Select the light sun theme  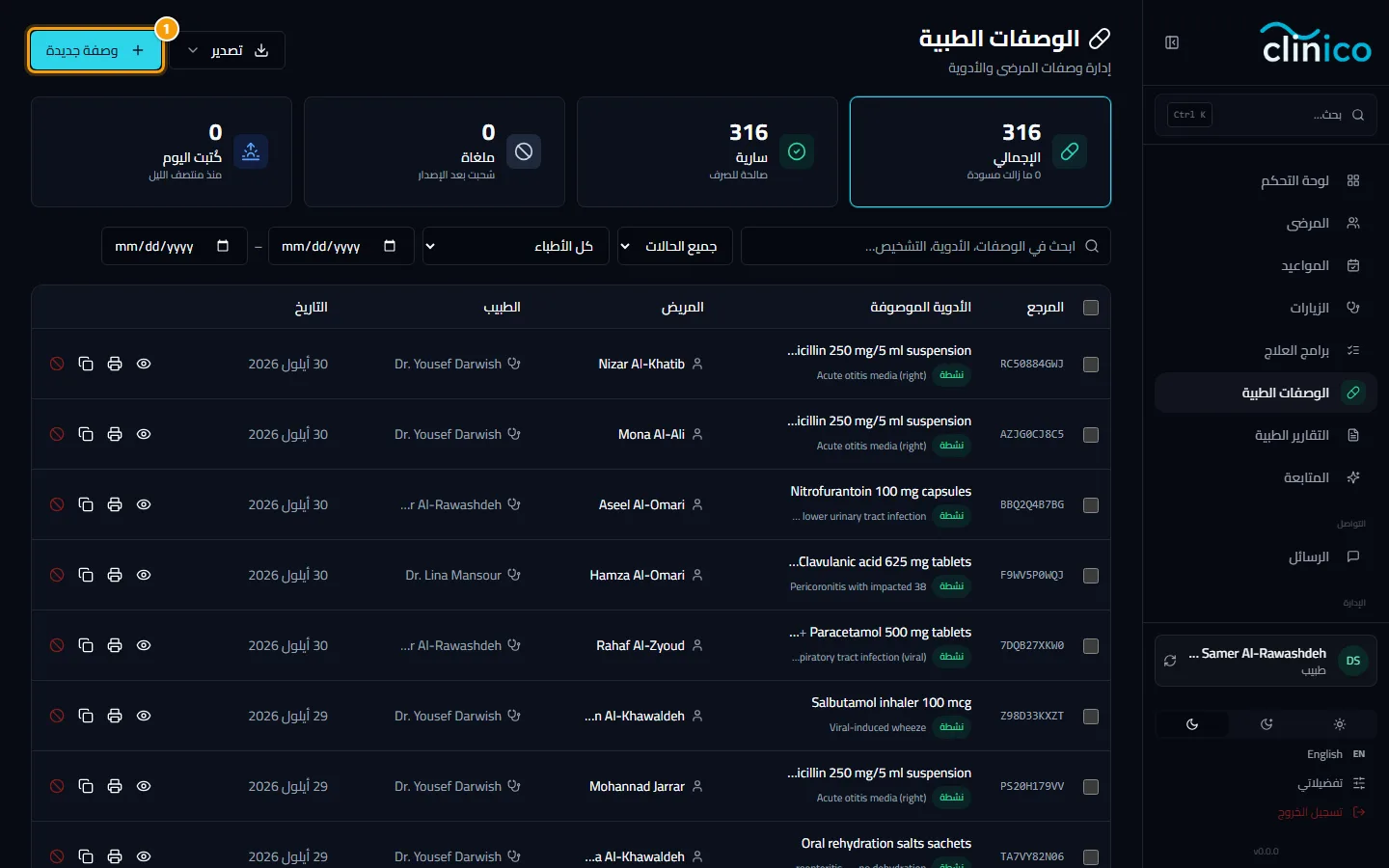tap(1340, 724)
